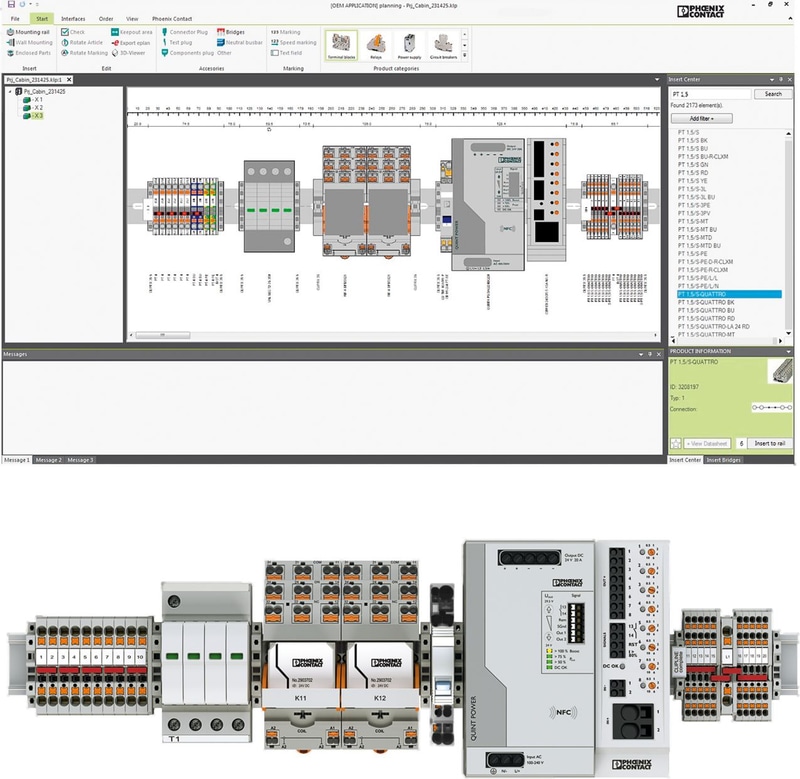This screenshot has width=800, height=779.
Task: Switch to Insert Bridges tab
Action: tap(723, 460)
